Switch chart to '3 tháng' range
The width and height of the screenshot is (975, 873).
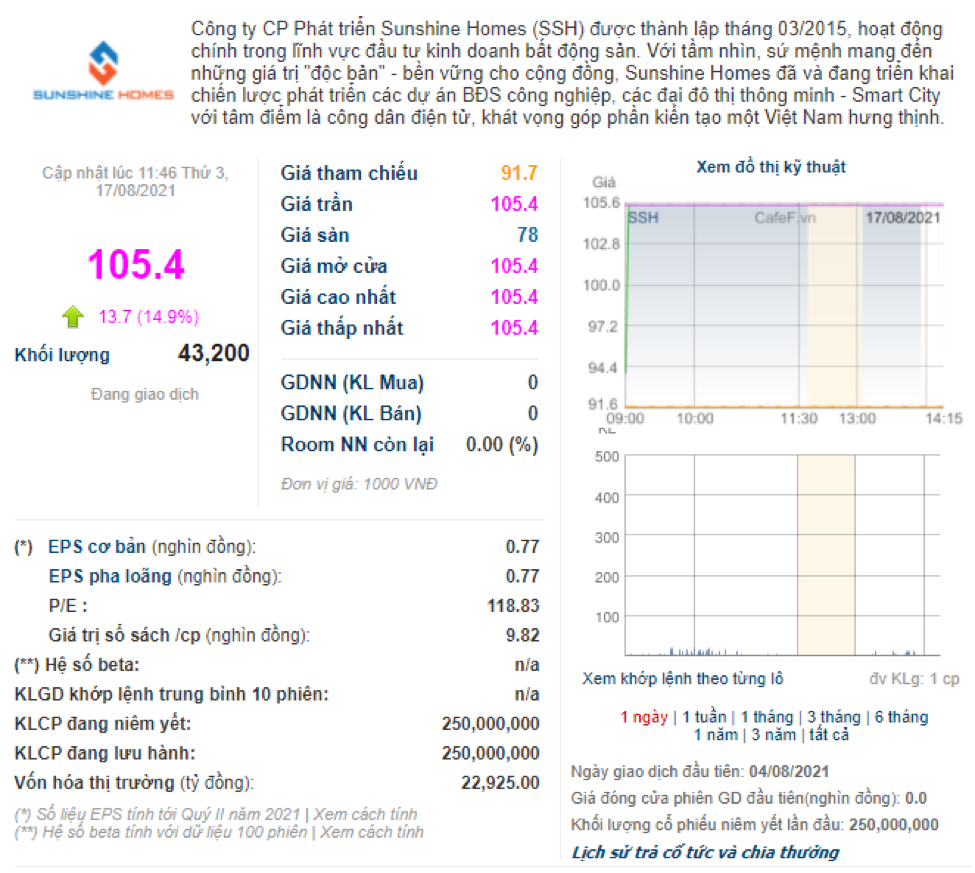point(834,717)
